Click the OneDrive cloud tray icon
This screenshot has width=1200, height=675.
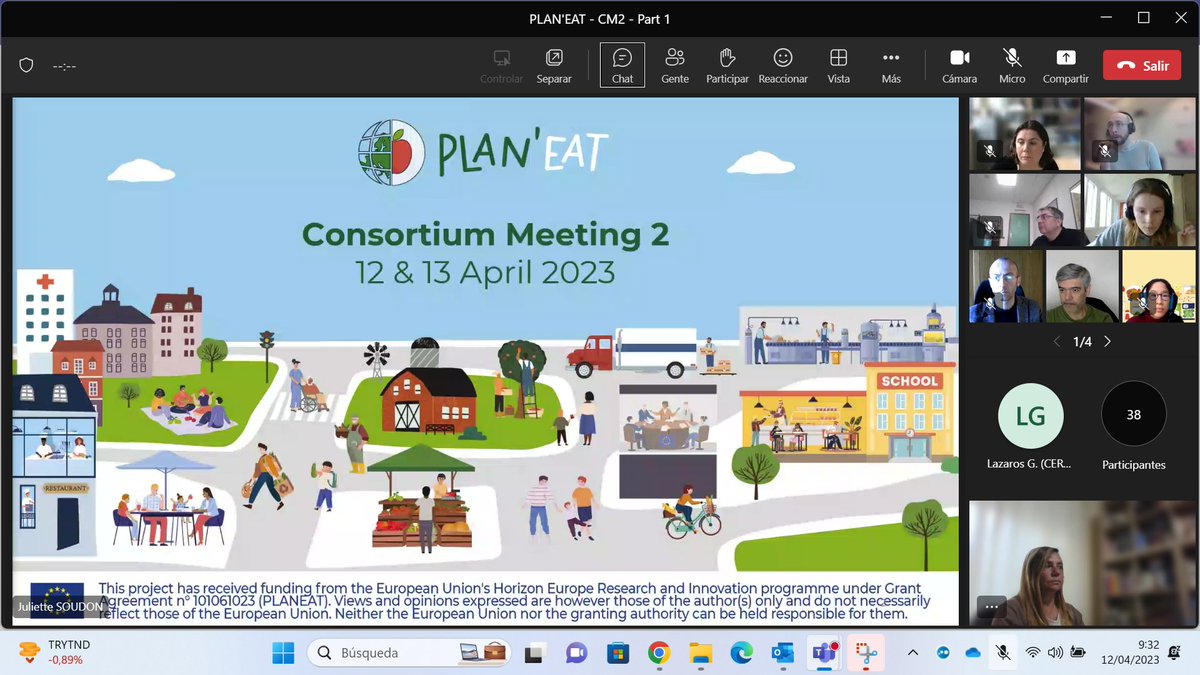973,653
